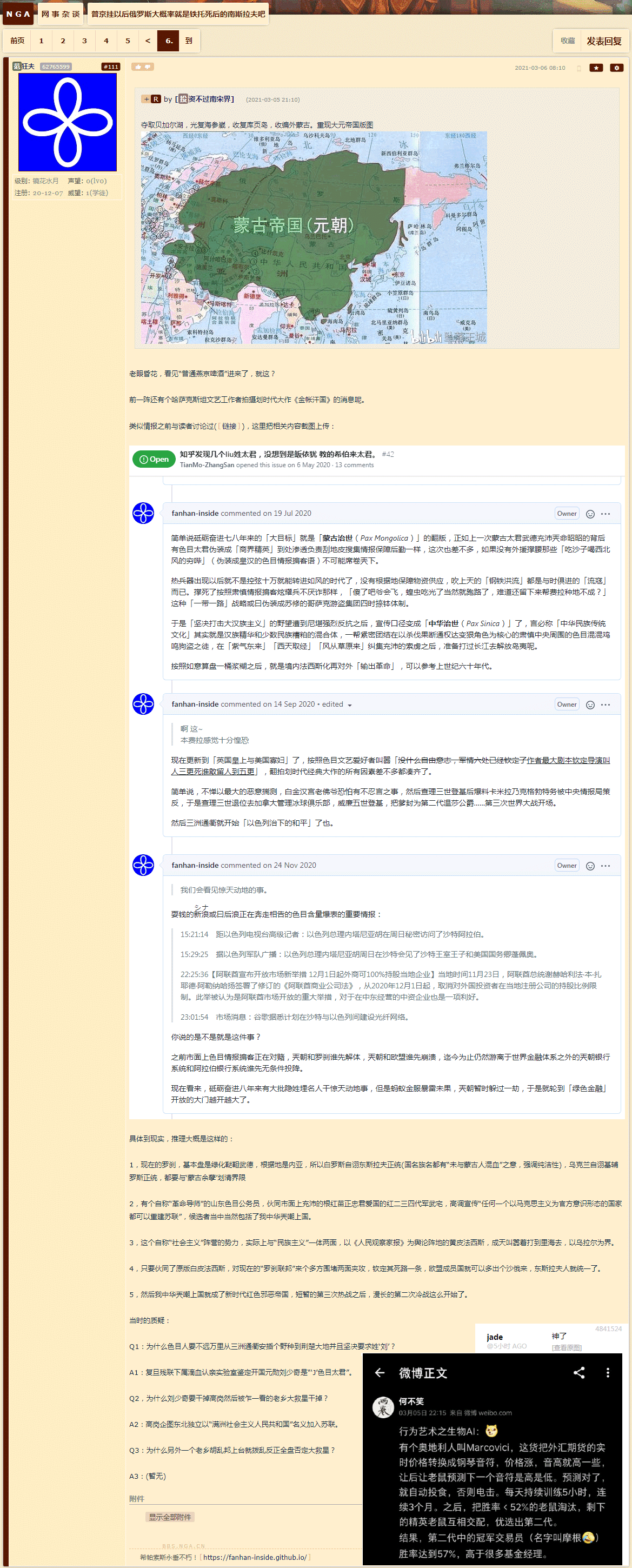Screen dimensions: 632x1568
Task: Open the 链接 link in post text
Action: coord(229,426)
